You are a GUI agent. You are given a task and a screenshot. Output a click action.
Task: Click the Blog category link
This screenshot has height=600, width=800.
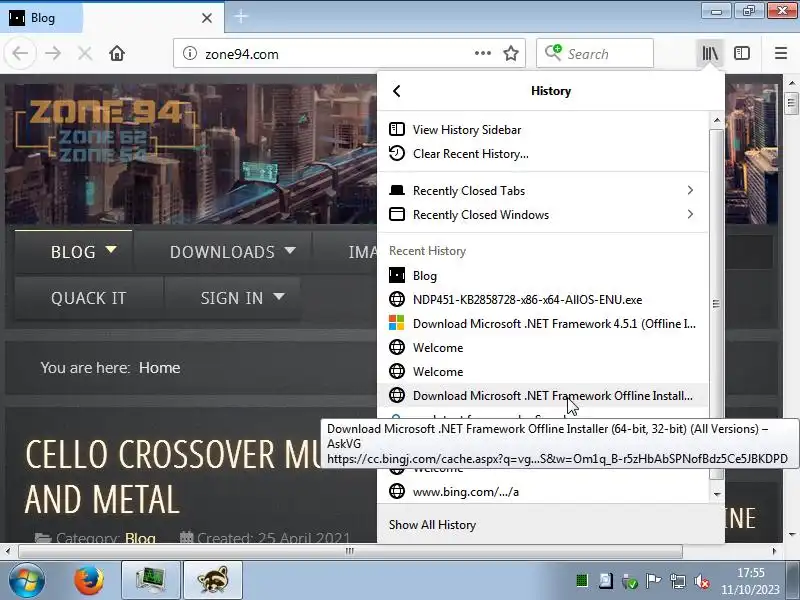coord(140,538)
